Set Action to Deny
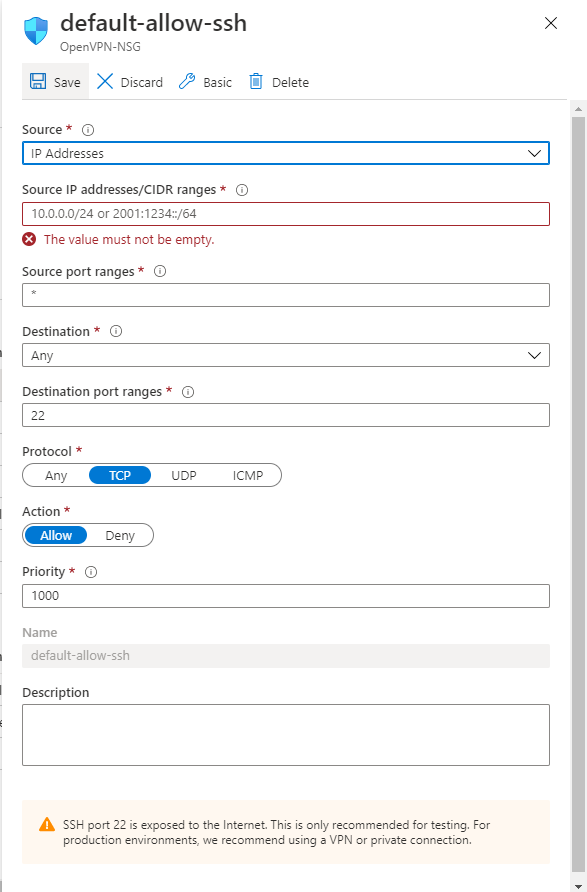The height and width of the screenshot is (892, 587). click(x=120, y=535)
